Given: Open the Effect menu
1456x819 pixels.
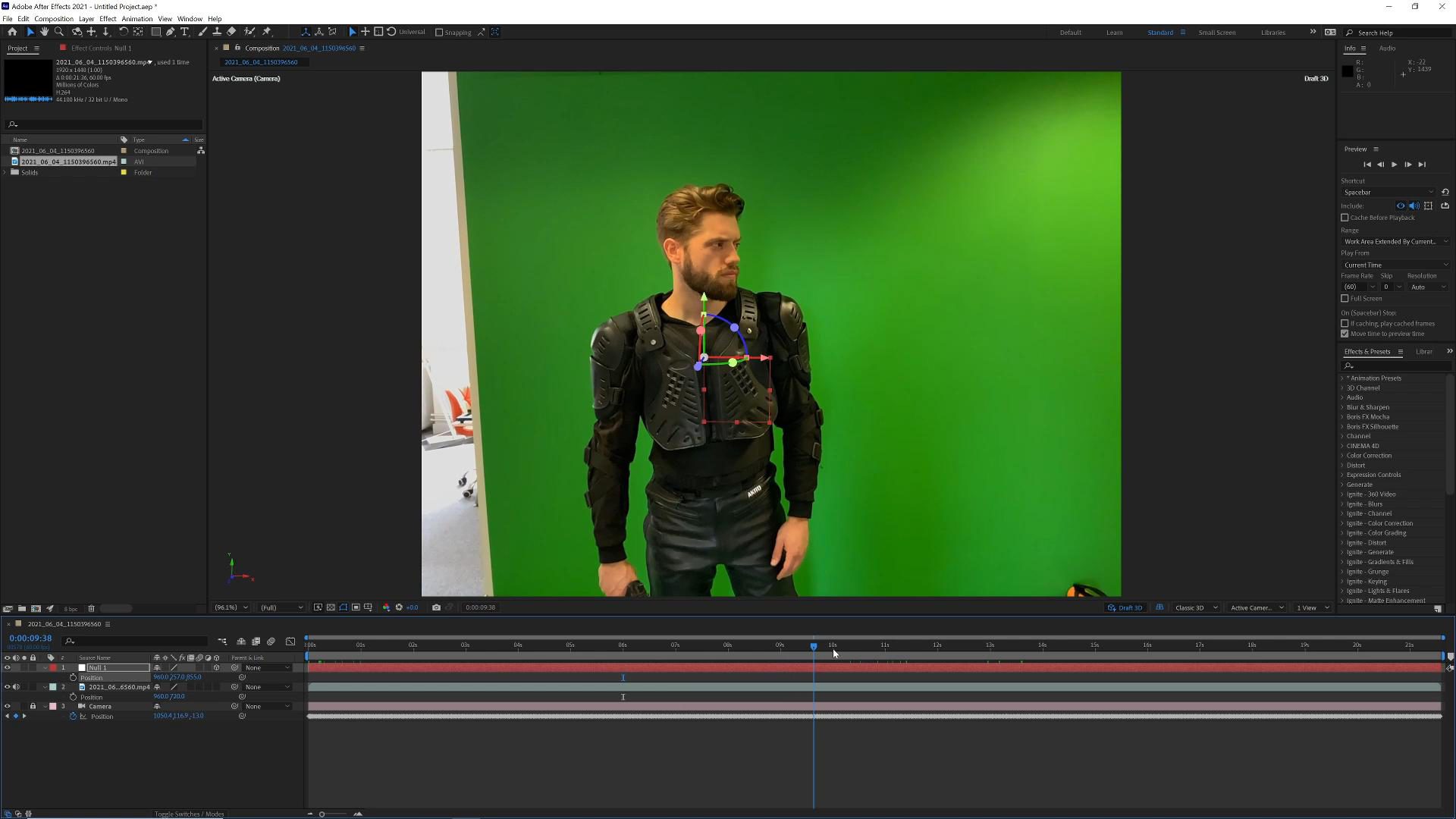Looking at the screenshot, I should click(108, 19).
